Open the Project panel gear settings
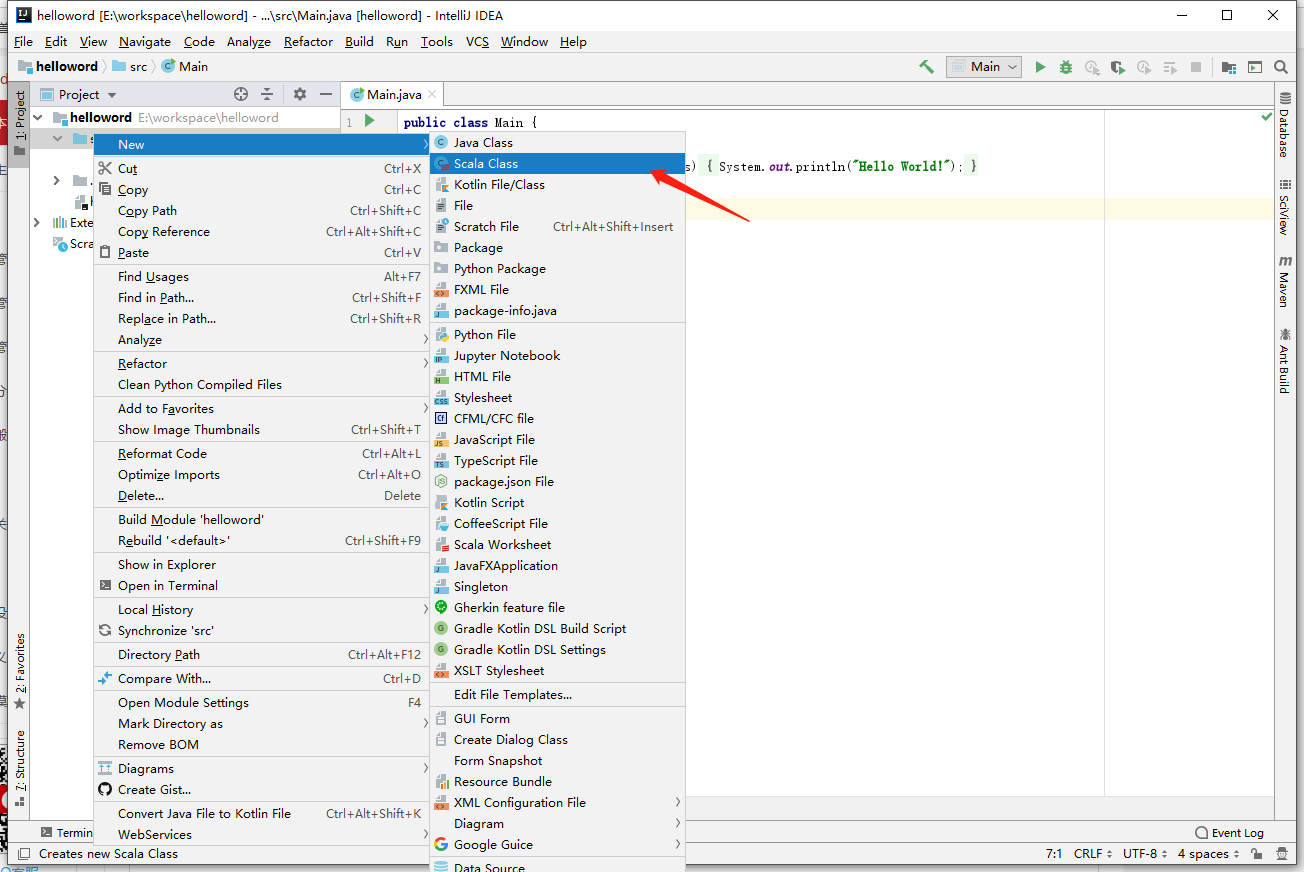This screenshot has width=1304, height=872. click(300, 94)
